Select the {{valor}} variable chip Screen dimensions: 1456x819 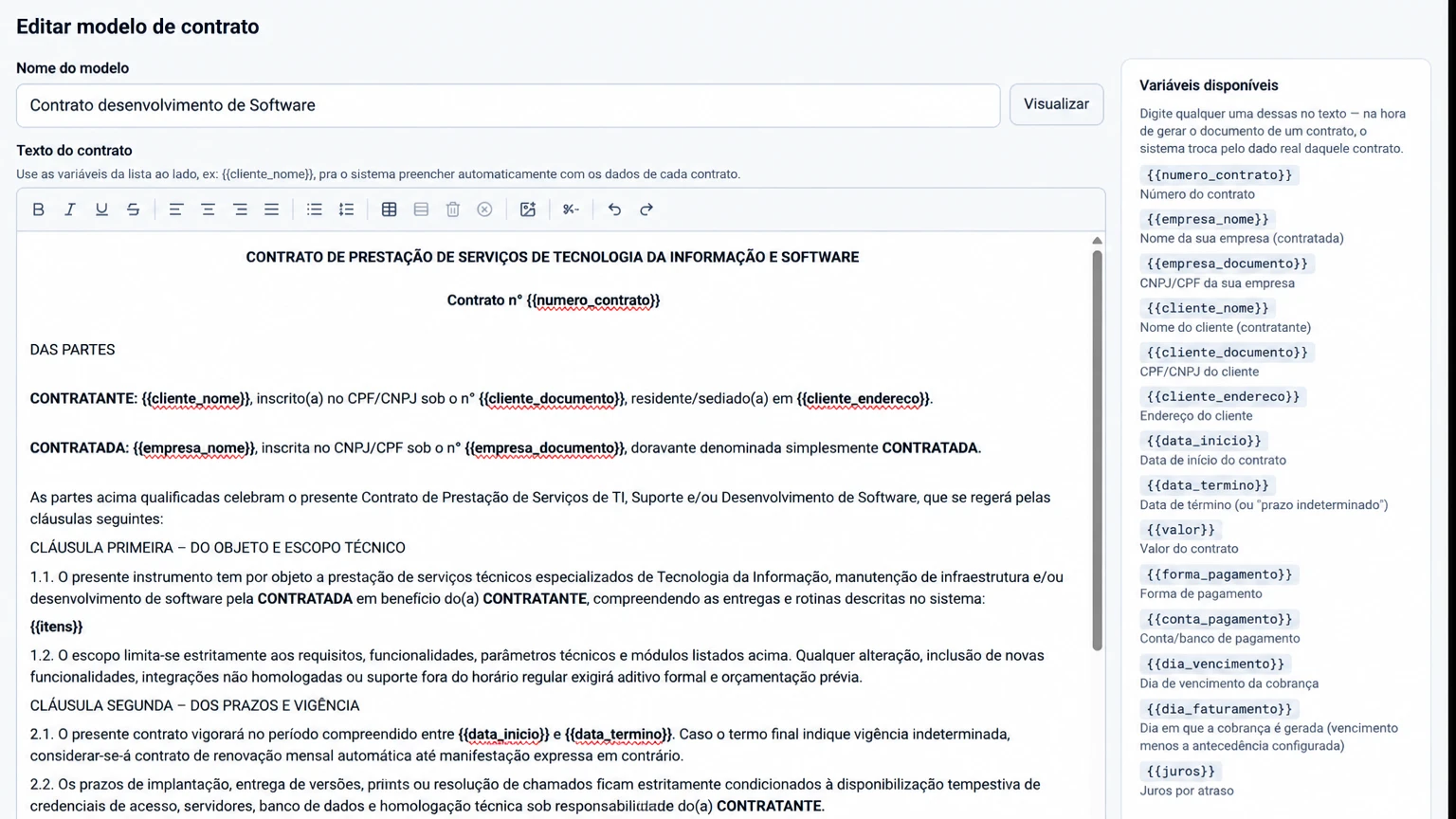[x=1180, y=530]
